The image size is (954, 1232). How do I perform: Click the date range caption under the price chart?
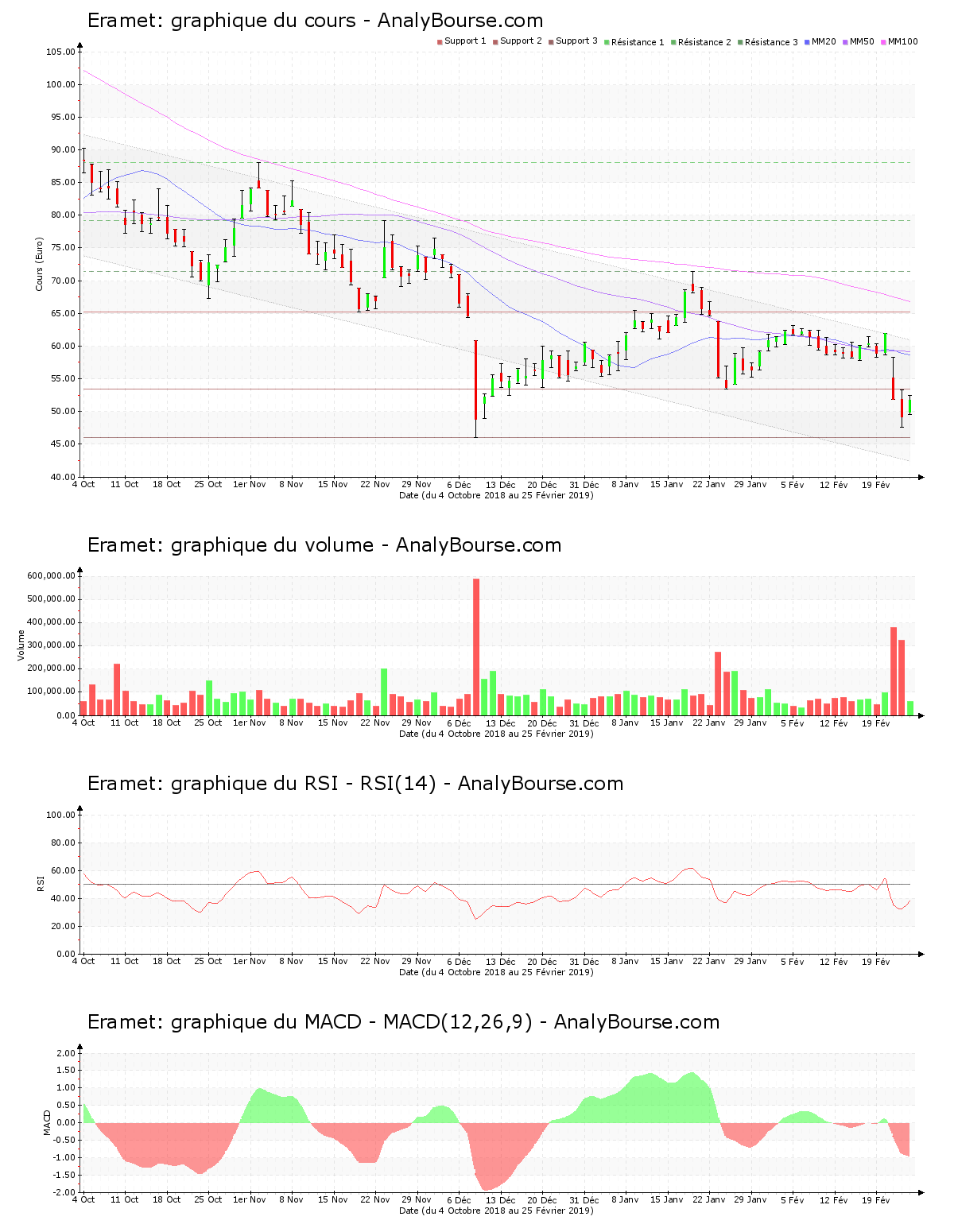tap(496, 495)
